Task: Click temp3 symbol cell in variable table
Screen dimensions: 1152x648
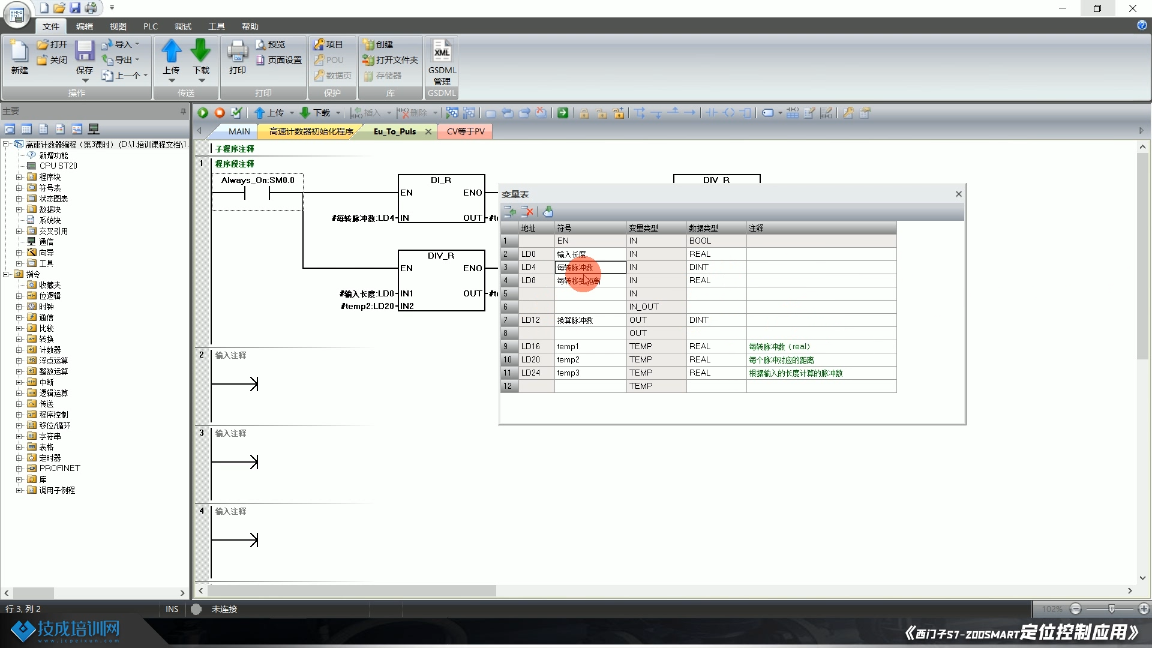Action: point(591,372)
